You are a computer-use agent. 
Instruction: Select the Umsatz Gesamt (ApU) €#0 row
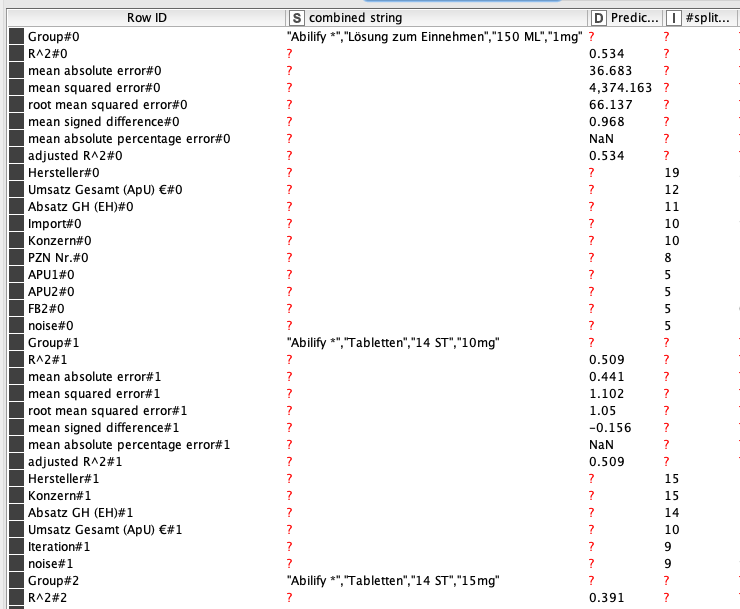[x=105, y=190]
